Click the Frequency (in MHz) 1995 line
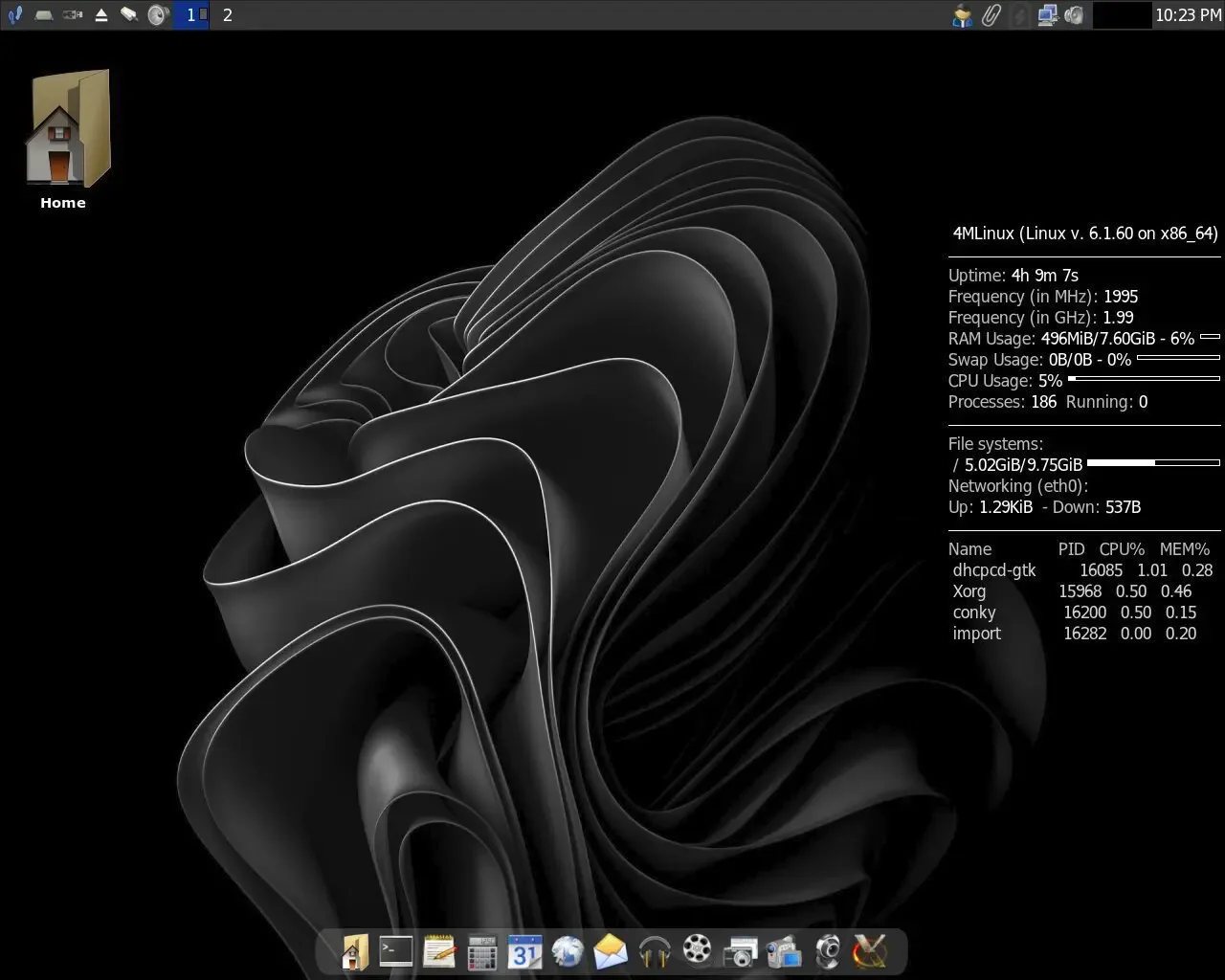Image resolution: width=1225 pixels, height=980 pixels. (x=1043, y=297)
